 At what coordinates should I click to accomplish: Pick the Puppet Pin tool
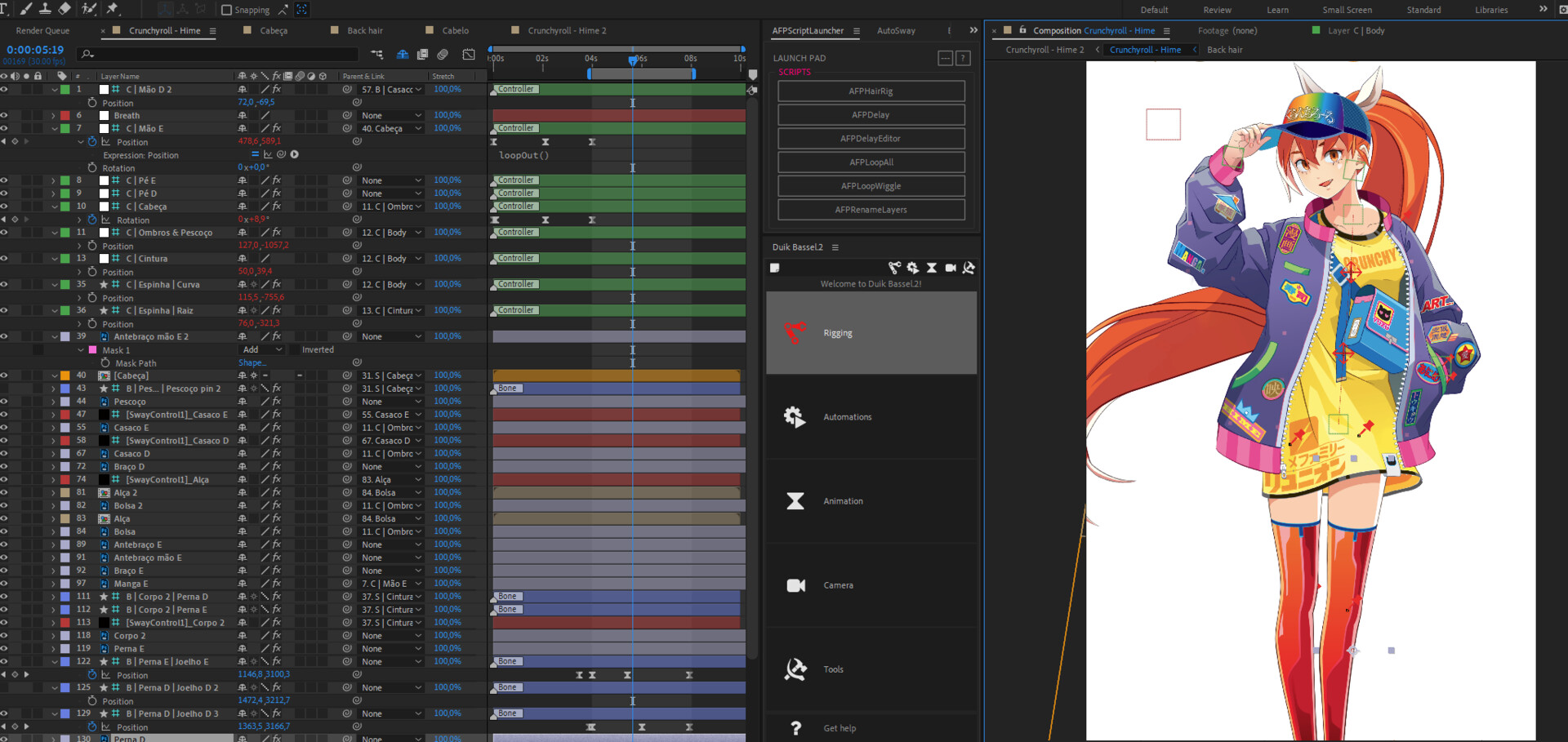point(114,9)
